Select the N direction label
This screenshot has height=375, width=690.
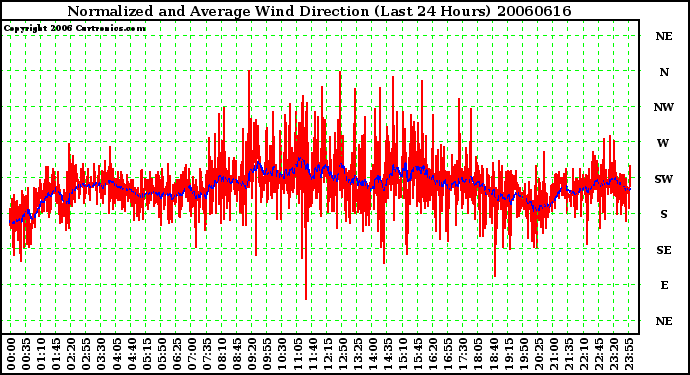(664, 72)
